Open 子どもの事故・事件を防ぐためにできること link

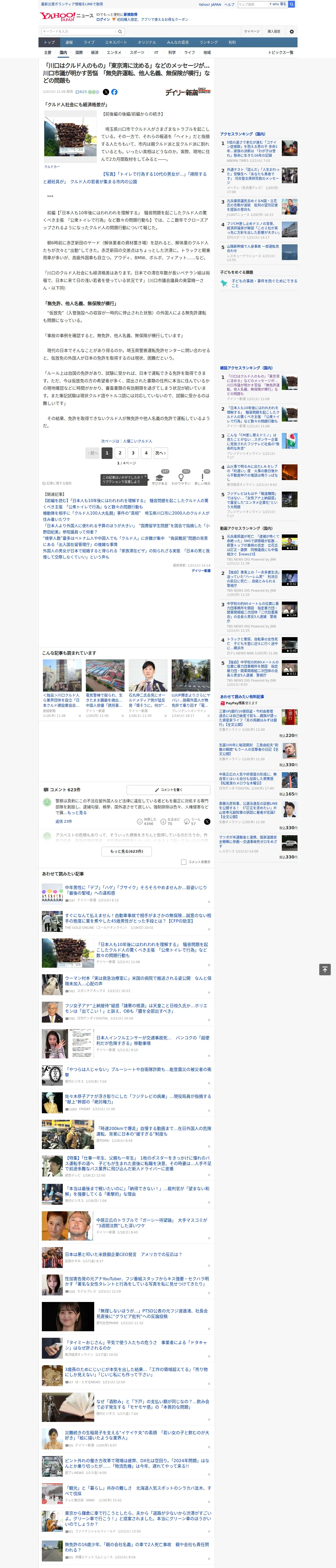click(x=265, y=283)
